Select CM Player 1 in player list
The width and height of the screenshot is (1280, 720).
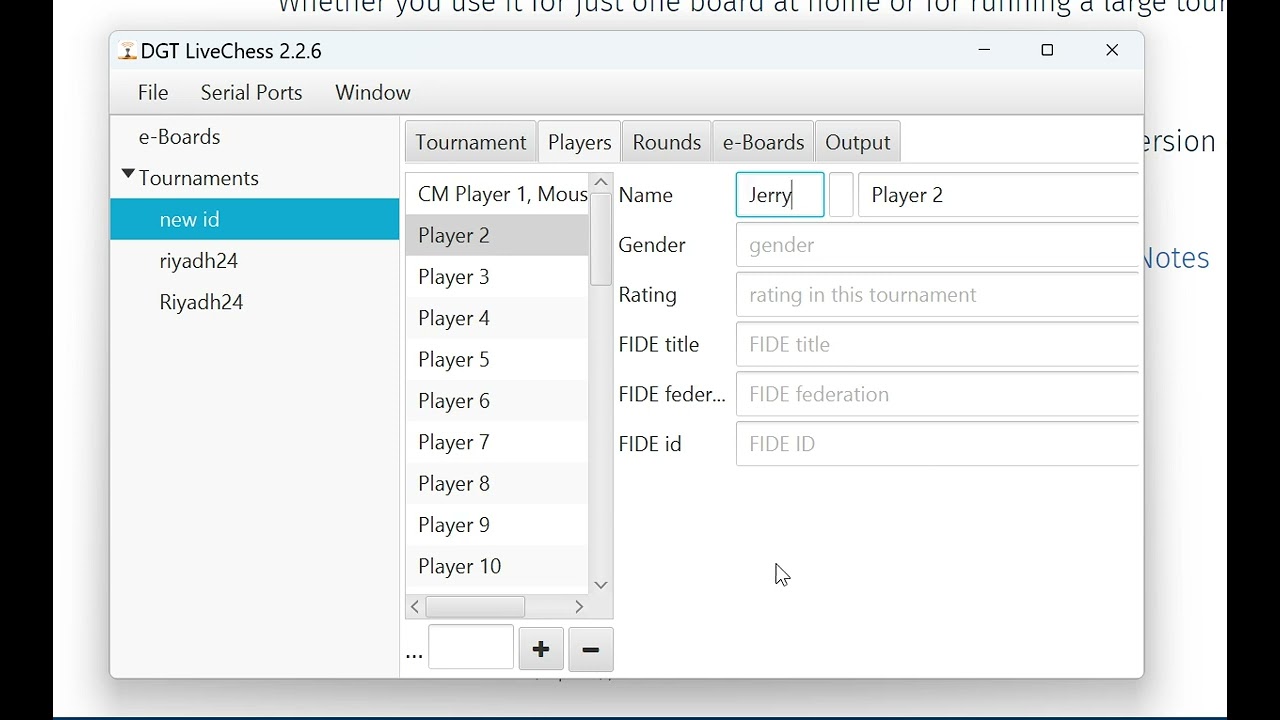[497, 194]
